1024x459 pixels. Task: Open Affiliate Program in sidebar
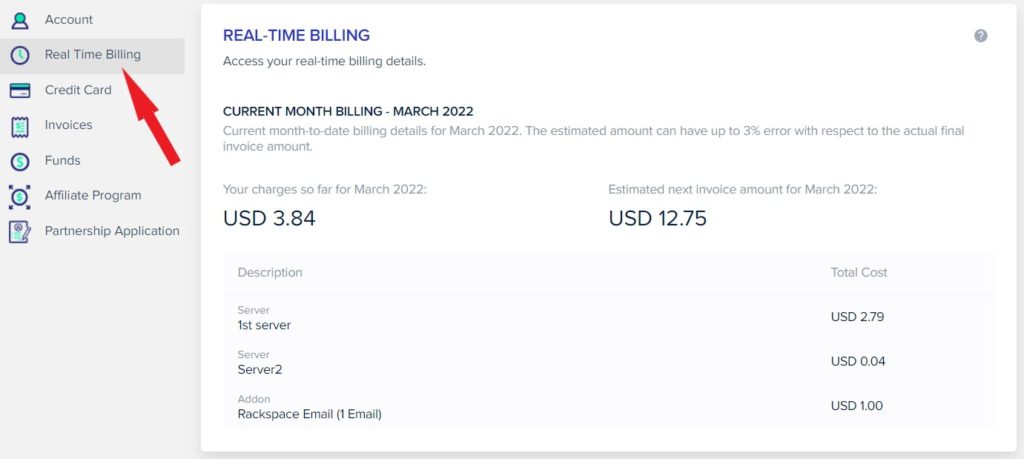[92, 196]
